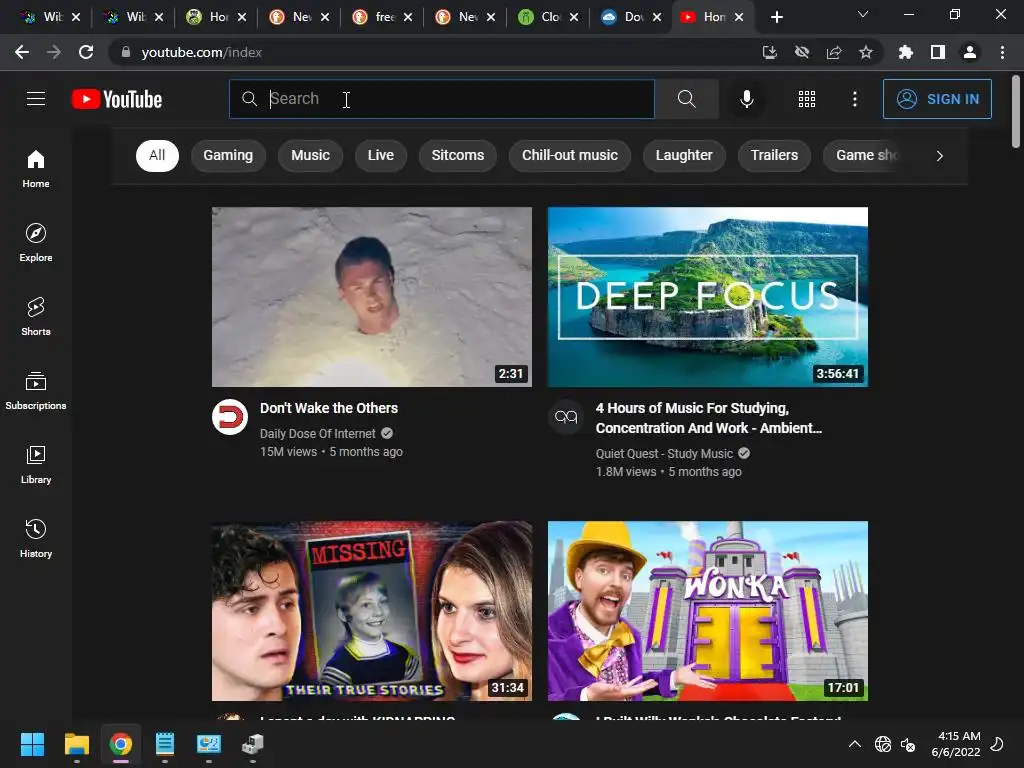1024x768 pixels.
Task: Open Daily Dose Of Internet channel name
Action: [x=317, y=434]
